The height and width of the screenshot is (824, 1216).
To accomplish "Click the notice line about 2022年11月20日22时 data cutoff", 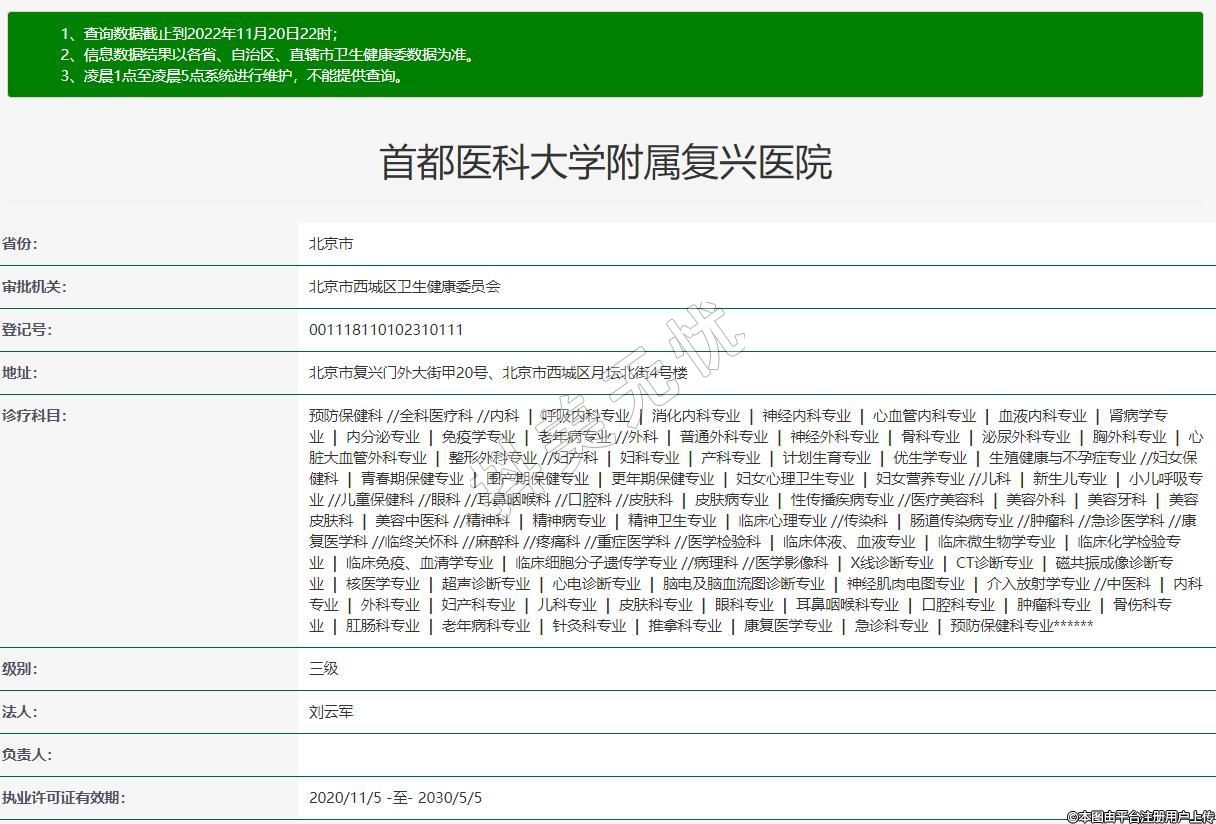I will click(198, 34).
